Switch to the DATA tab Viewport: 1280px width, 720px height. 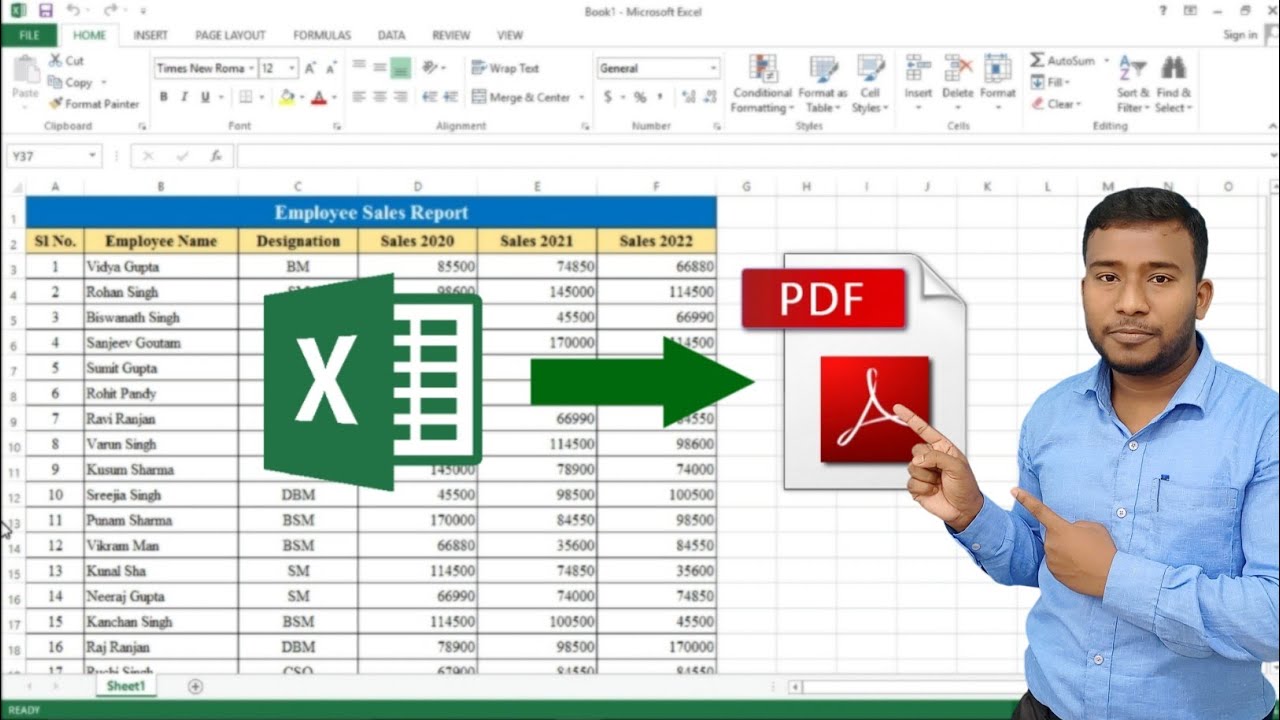[391, 35]
